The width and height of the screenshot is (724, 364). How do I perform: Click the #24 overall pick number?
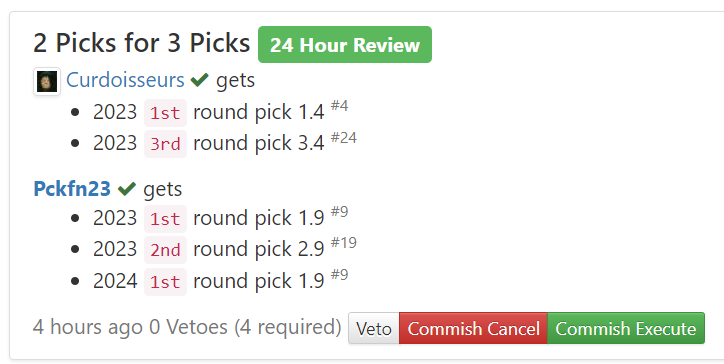[344, 137]
